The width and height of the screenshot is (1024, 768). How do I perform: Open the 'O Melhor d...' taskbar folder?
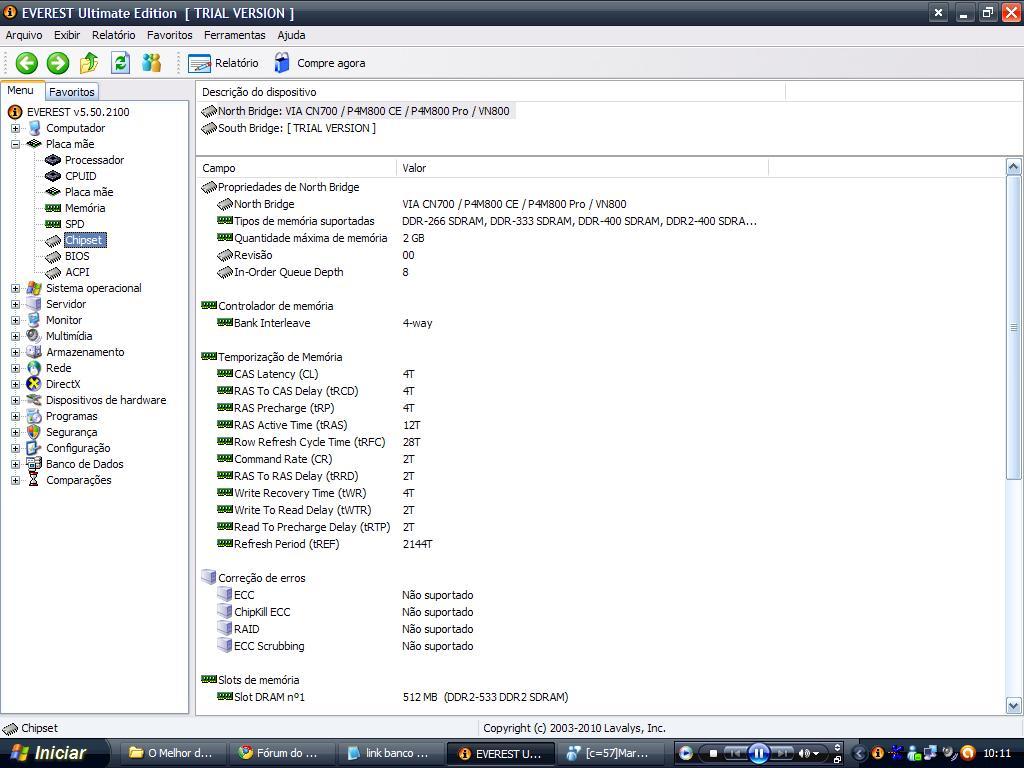tap(171, 754)
